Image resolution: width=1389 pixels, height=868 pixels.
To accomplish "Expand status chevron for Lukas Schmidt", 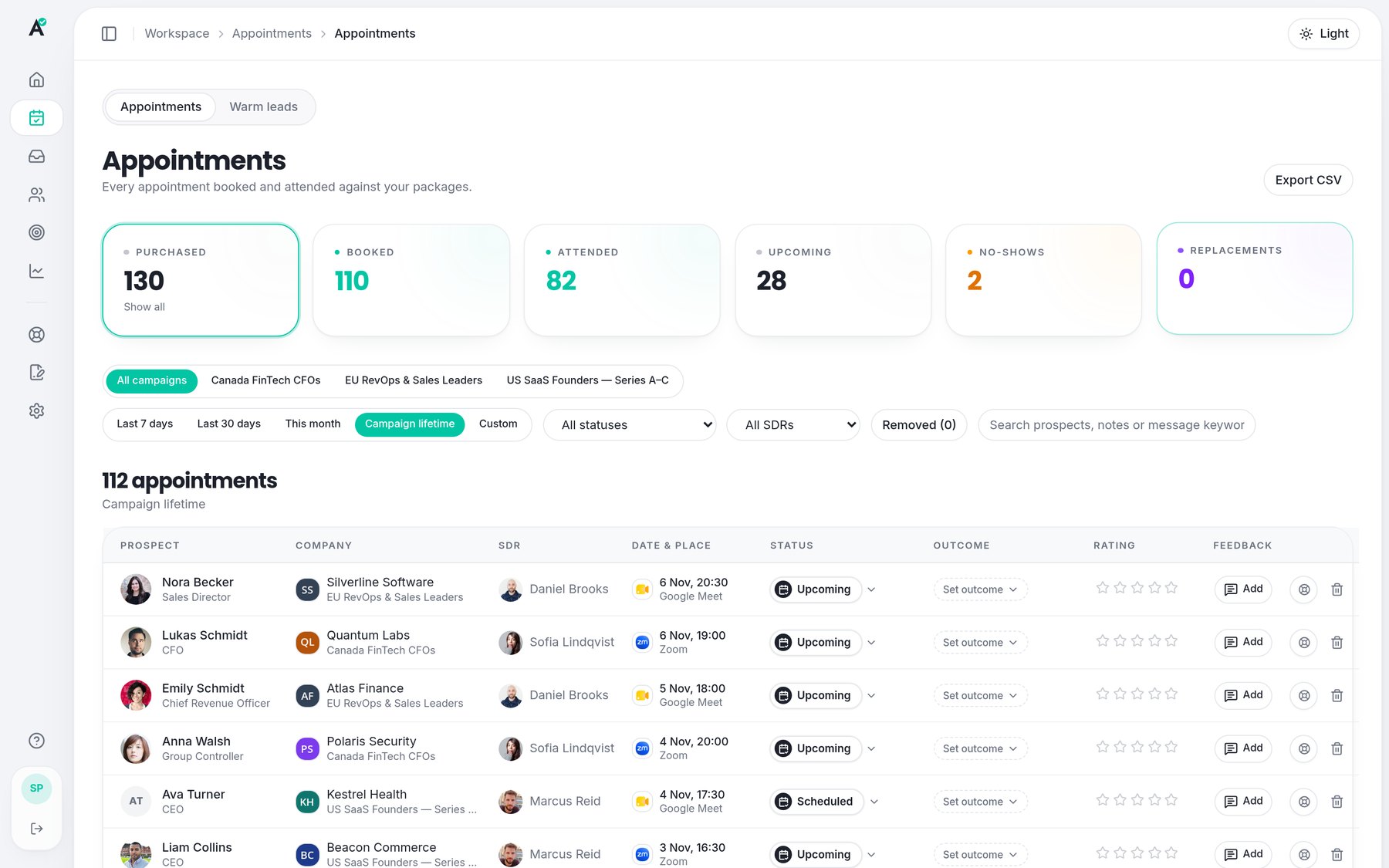I will coord(871,643).
